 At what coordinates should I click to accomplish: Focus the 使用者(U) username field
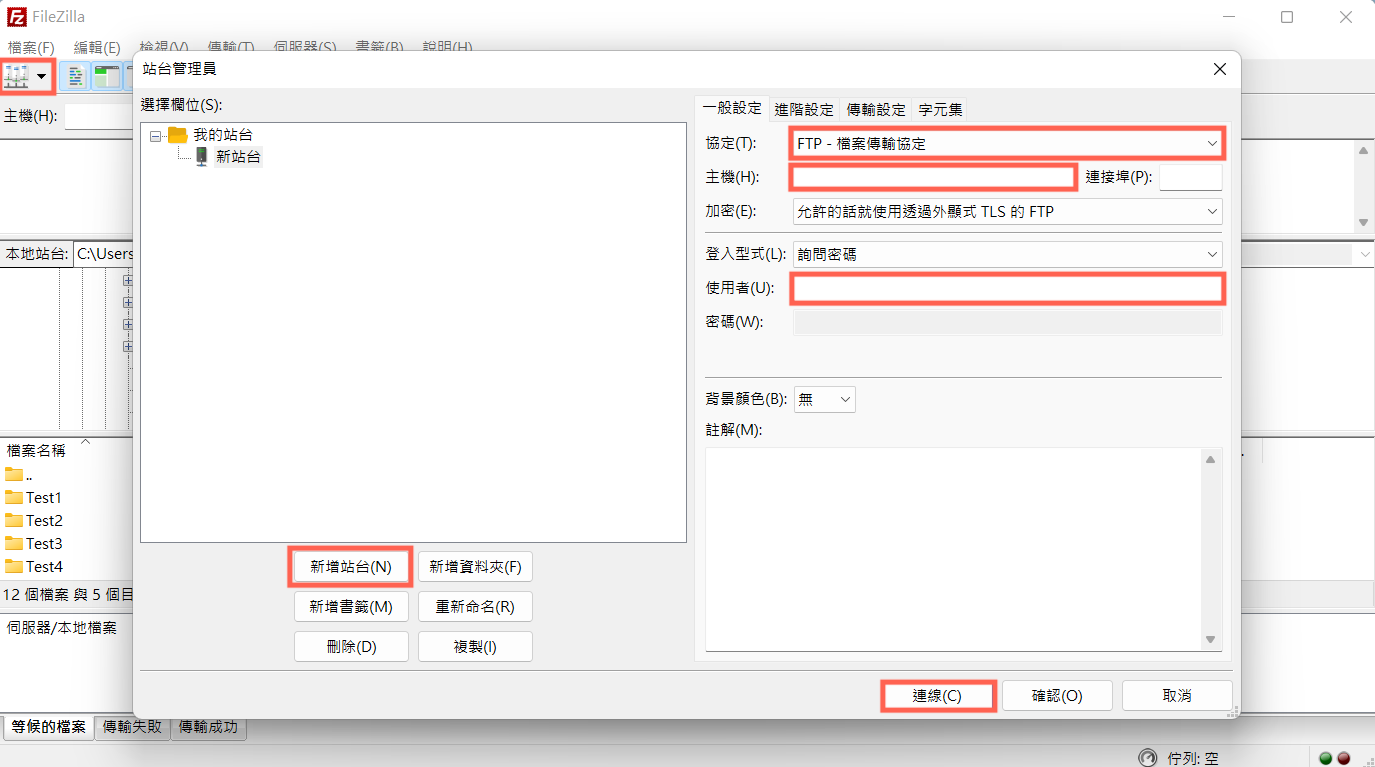(1008, 289)
